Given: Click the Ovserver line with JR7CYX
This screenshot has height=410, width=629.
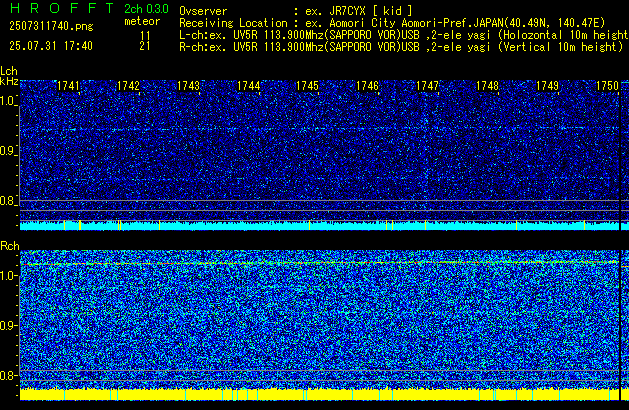Looking at the screenshot, I should pos(296,11).
